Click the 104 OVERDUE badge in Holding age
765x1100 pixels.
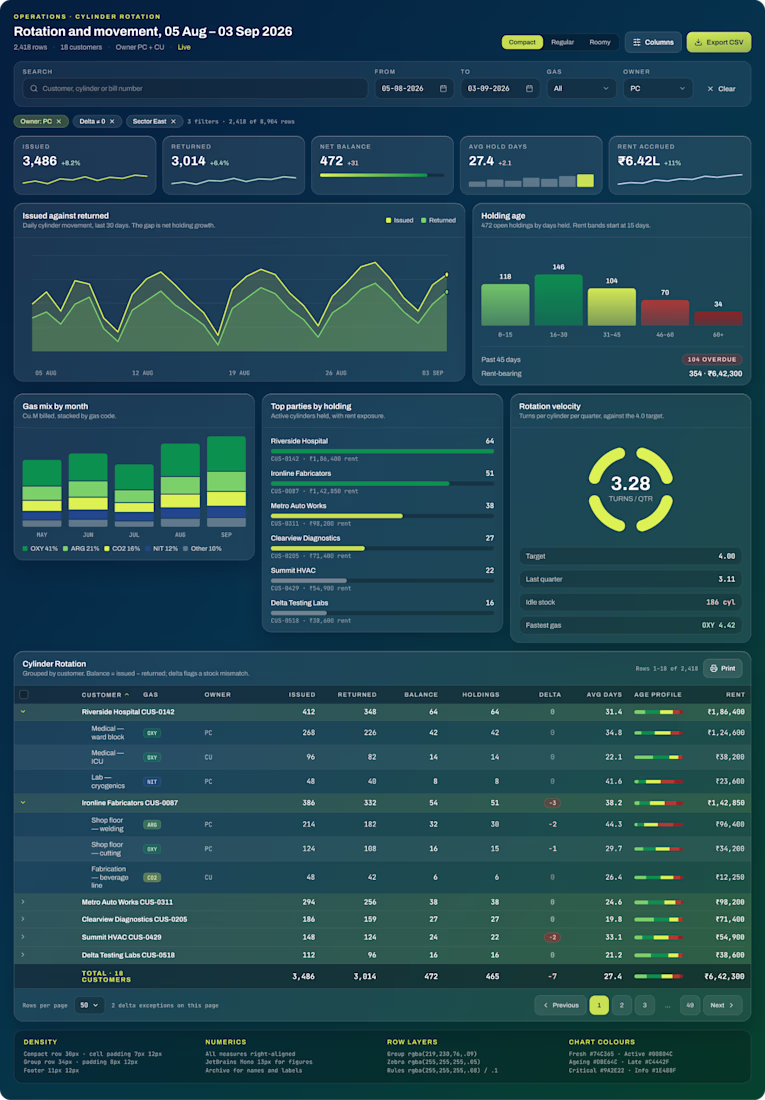[x=712, y=359]
